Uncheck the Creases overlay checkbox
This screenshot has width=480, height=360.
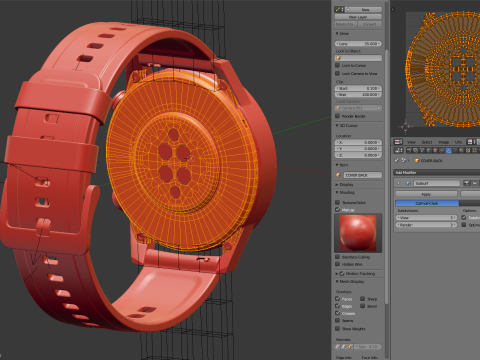click(x=337, y=313)
